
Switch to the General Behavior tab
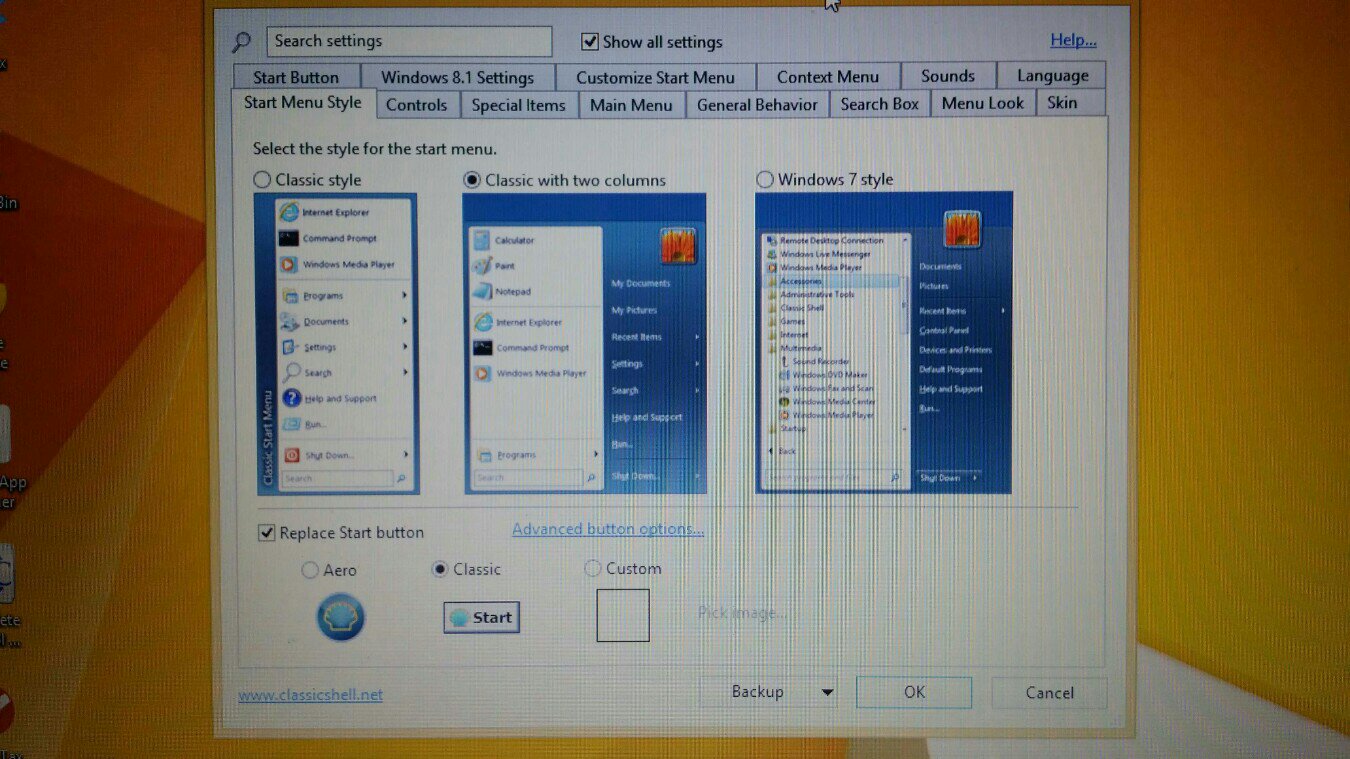[x=757, y=104]
